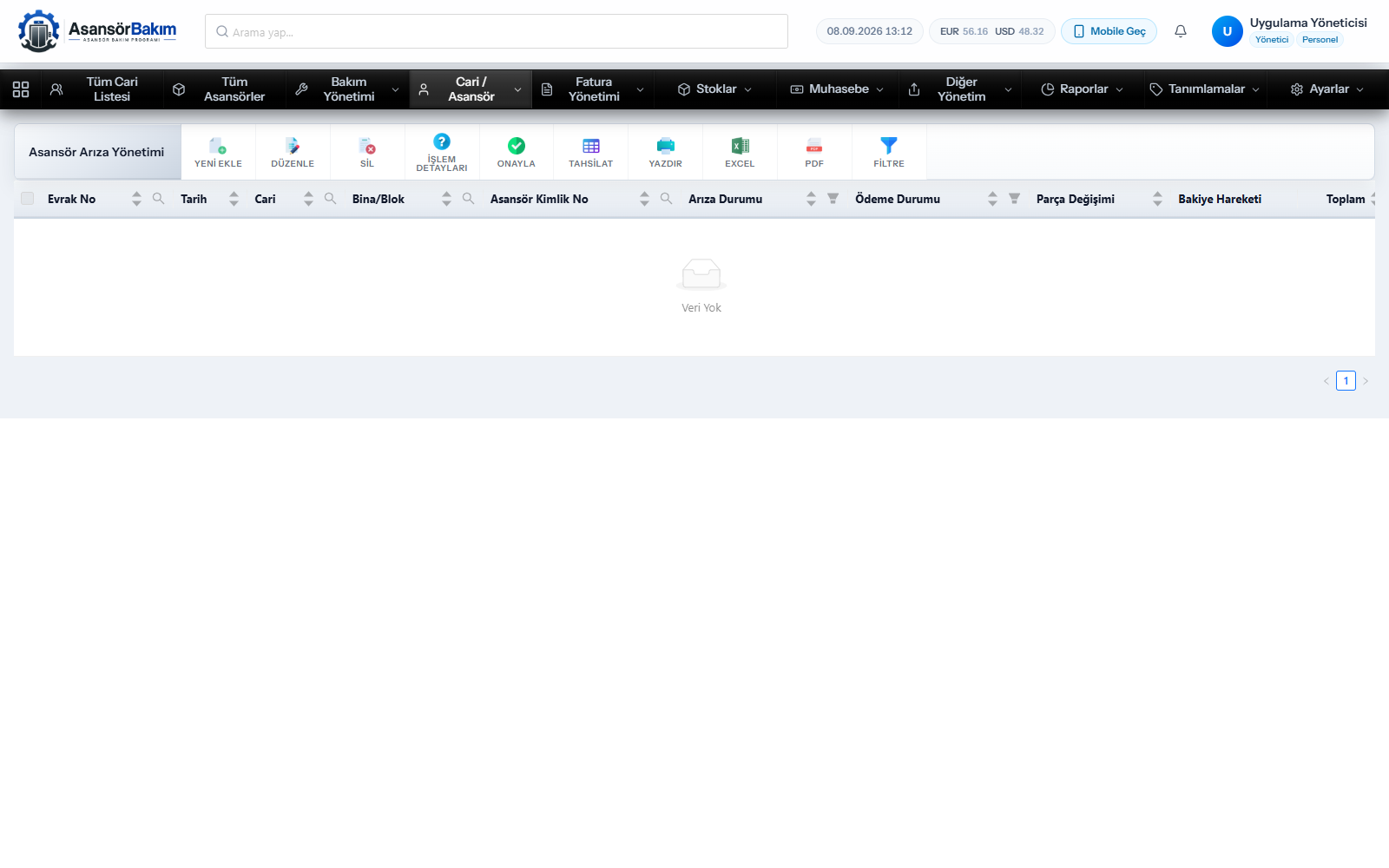
Task: Go to Tüm Asansörler
Action: 225,89
